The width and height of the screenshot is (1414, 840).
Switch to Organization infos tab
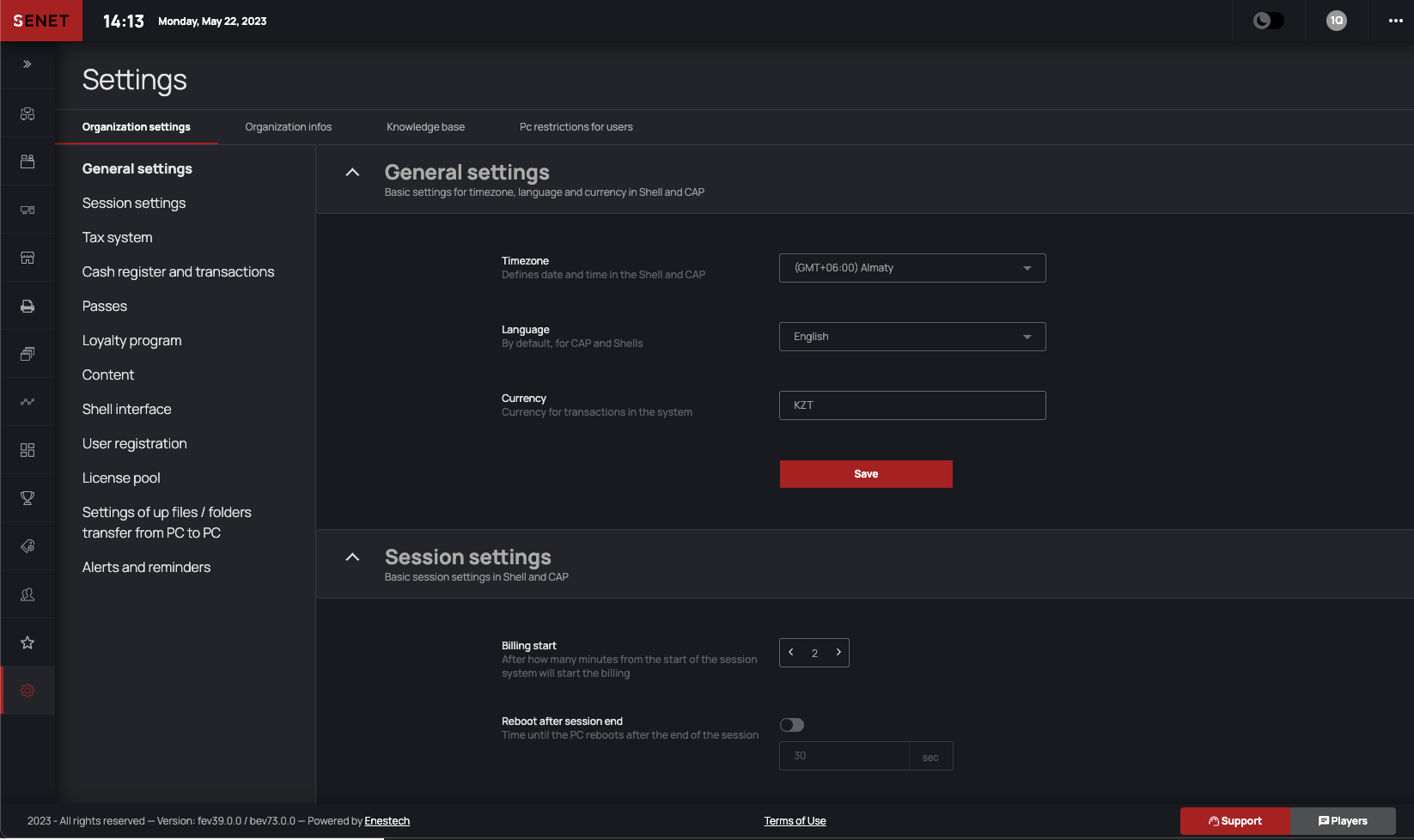point(289,127)
